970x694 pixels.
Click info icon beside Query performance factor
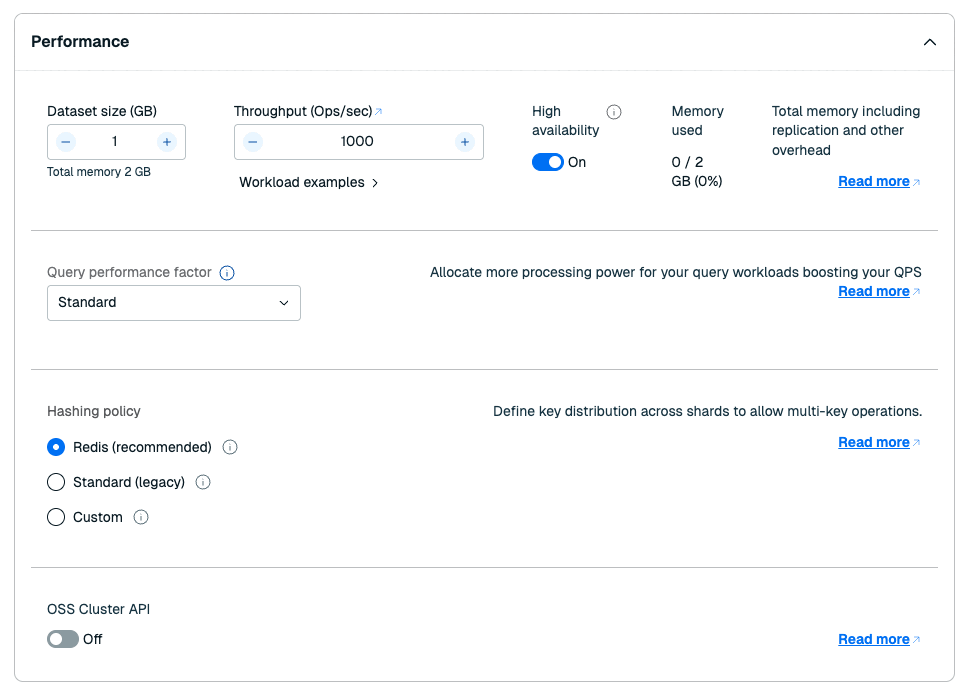click(x=227, y=273)
